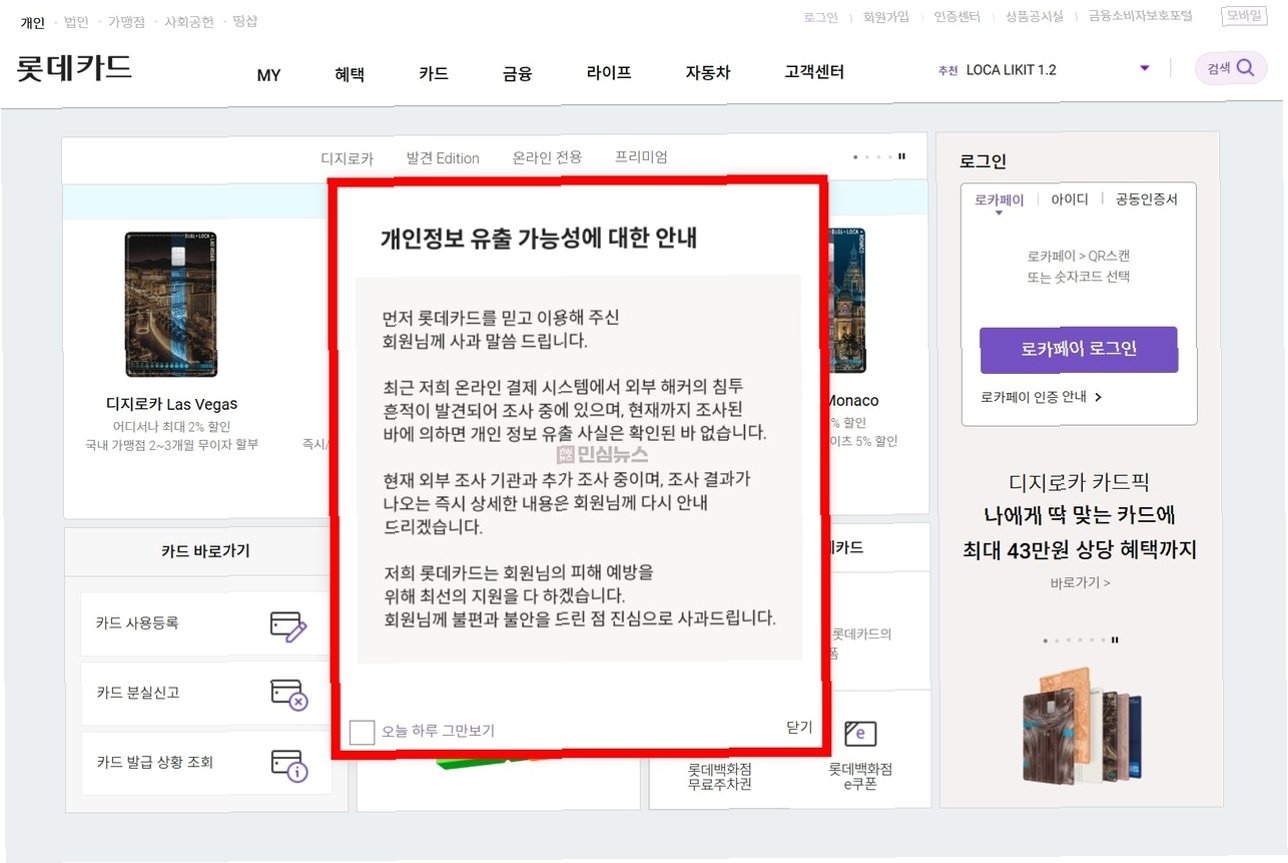Screen dimensions: 1288x863
Task: Click the 로카페이 로그인 button
Action: (1079, 350)
